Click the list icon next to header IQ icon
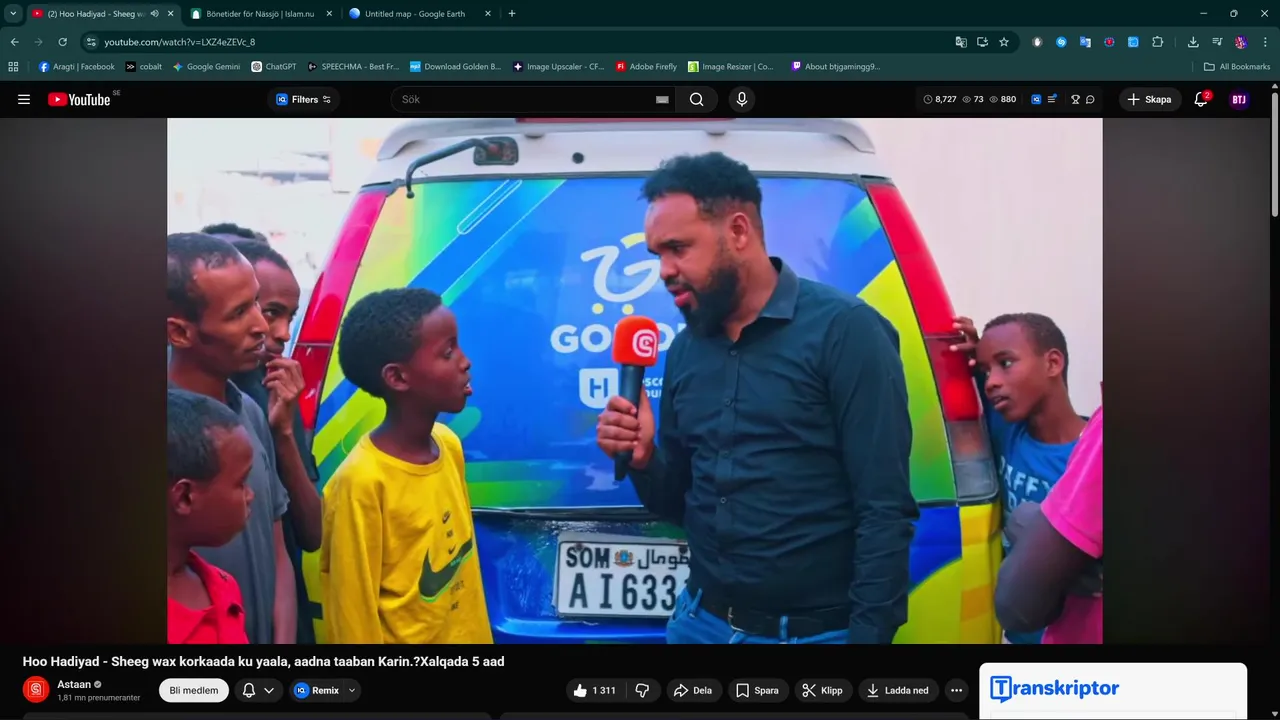This screenshot has height=720, width=1280. (x=1052, y=99)
